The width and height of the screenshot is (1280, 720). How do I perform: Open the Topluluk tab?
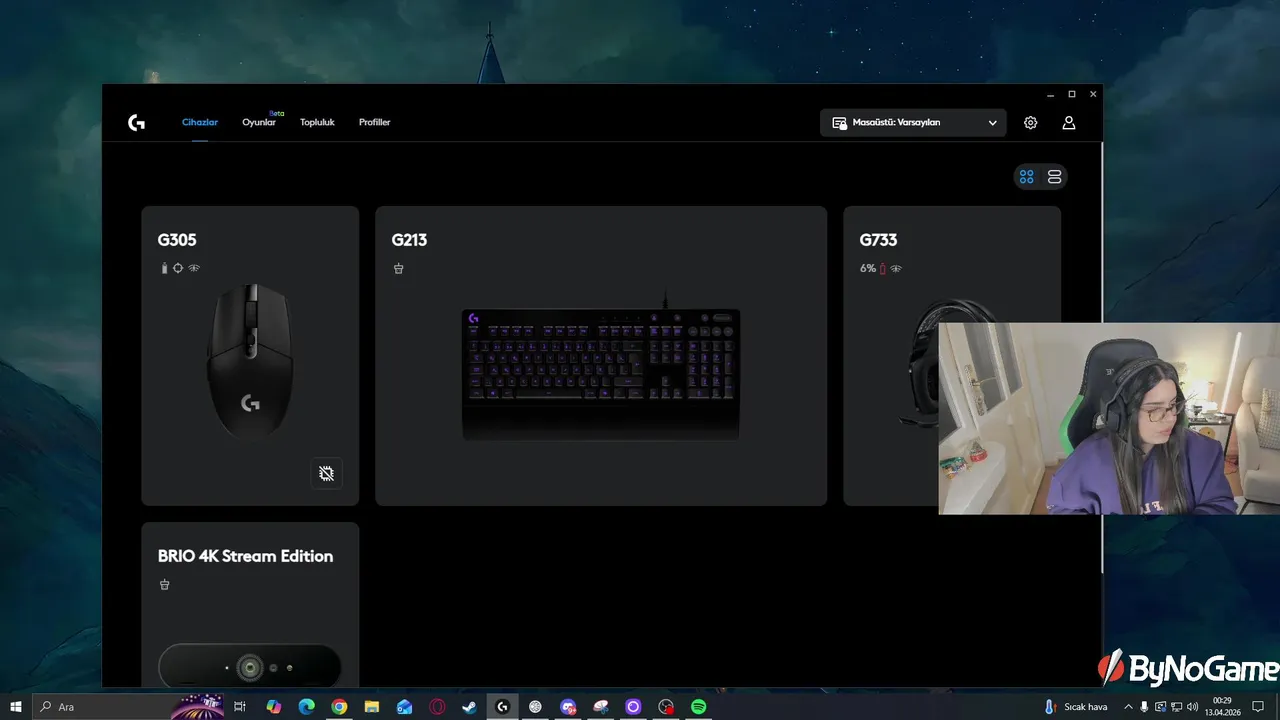317,122
